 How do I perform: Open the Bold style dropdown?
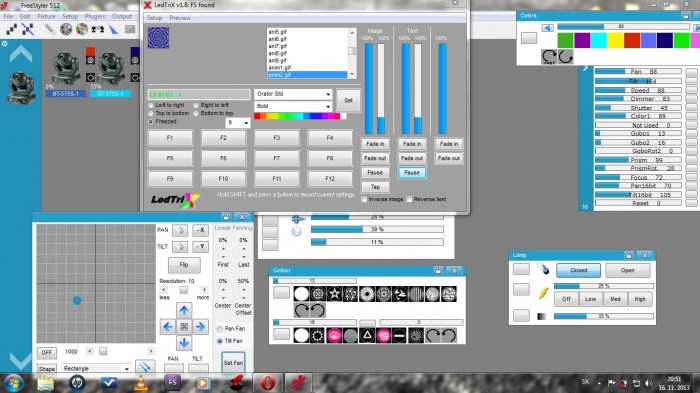point(293,106)
